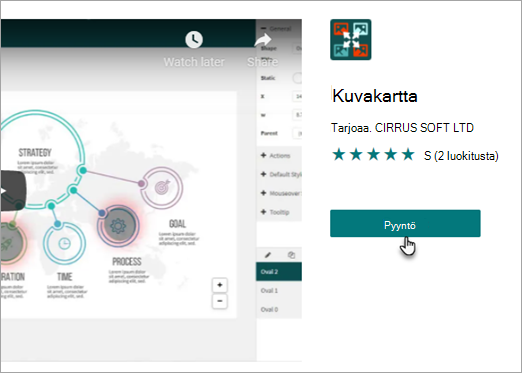The image size is (522, 373).
Task: Click Tarjoaa CIRRUS SOFT LTD text
Action: pos(402,128)
